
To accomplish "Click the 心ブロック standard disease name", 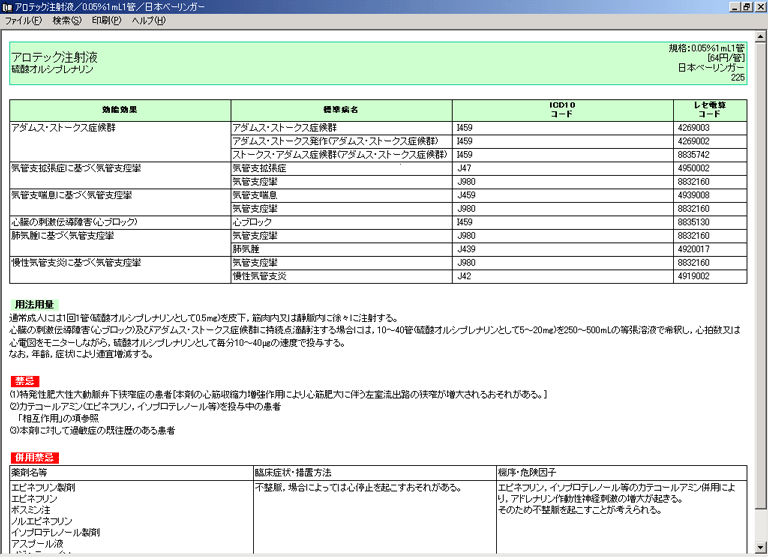I will click(252, 222).
